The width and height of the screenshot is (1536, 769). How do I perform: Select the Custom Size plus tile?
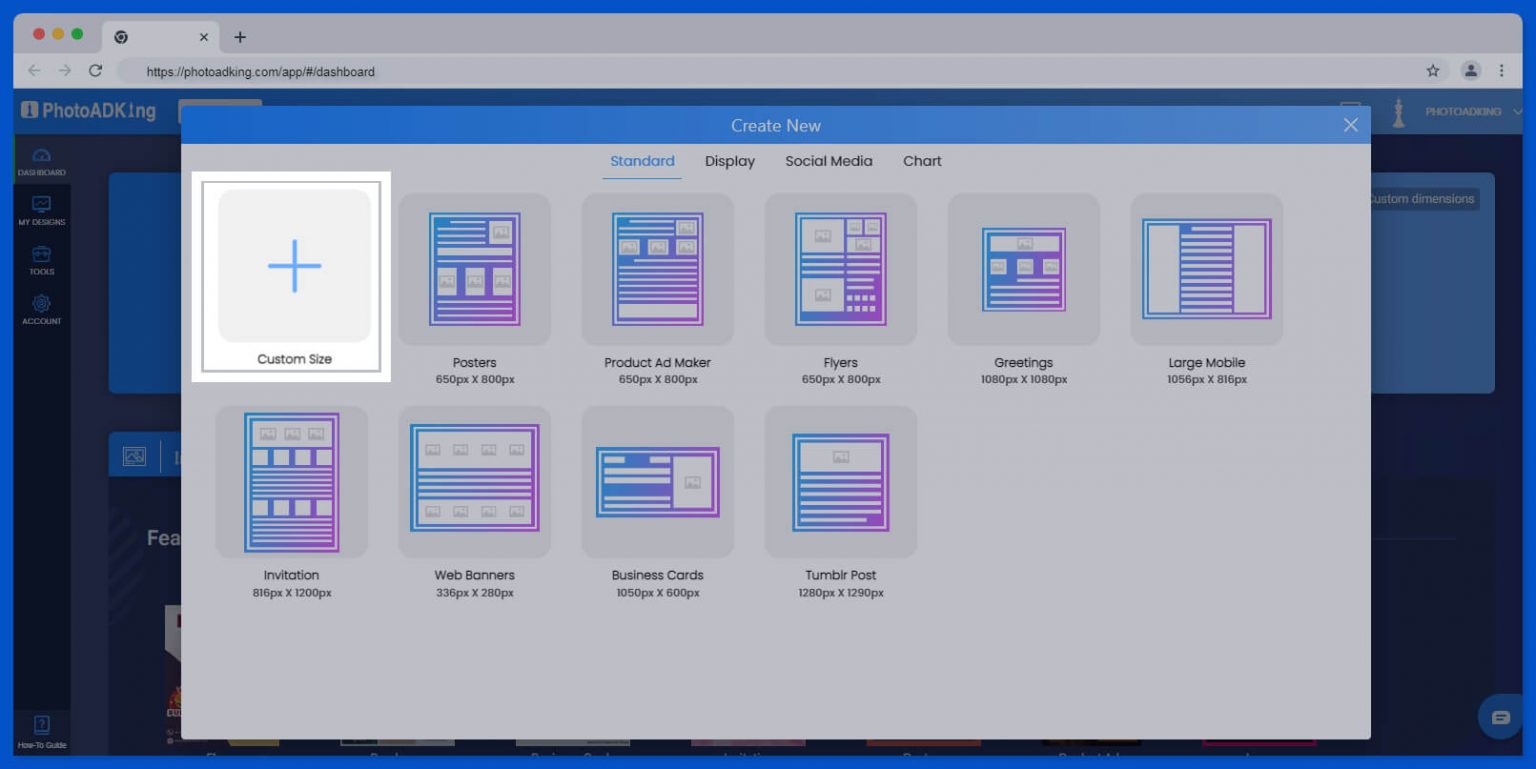coord(294,266)
